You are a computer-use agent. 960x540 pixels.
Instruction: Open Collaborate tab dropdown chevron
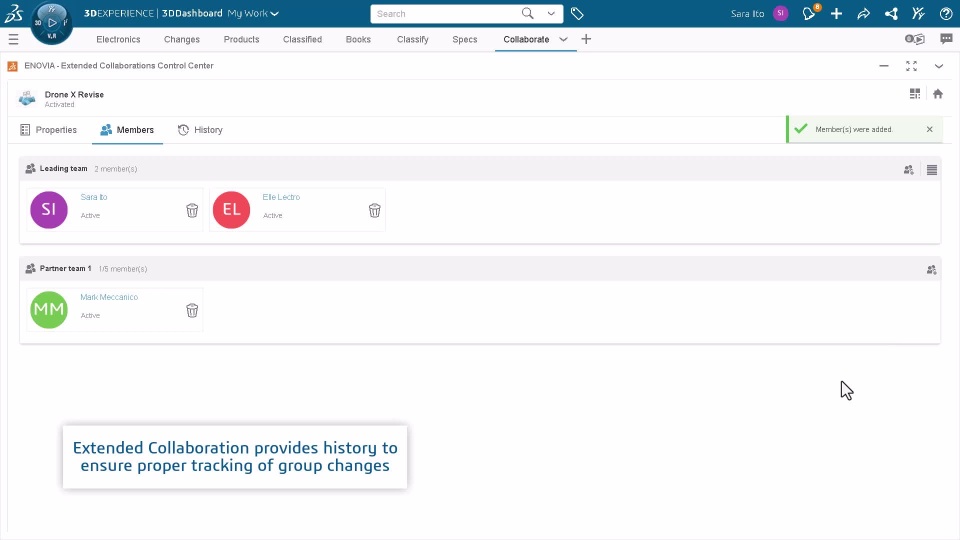563,39
